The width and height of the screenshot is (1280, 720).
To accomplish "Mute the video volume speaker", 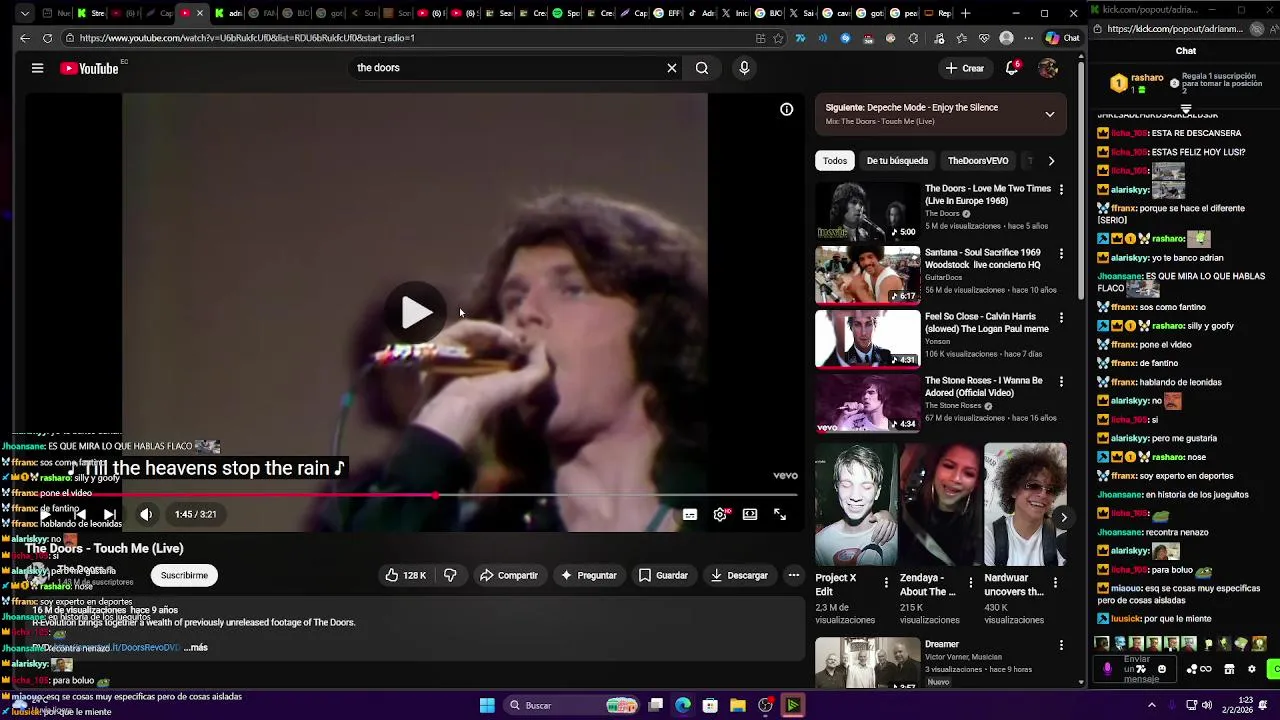I will (x=146, y=514).
